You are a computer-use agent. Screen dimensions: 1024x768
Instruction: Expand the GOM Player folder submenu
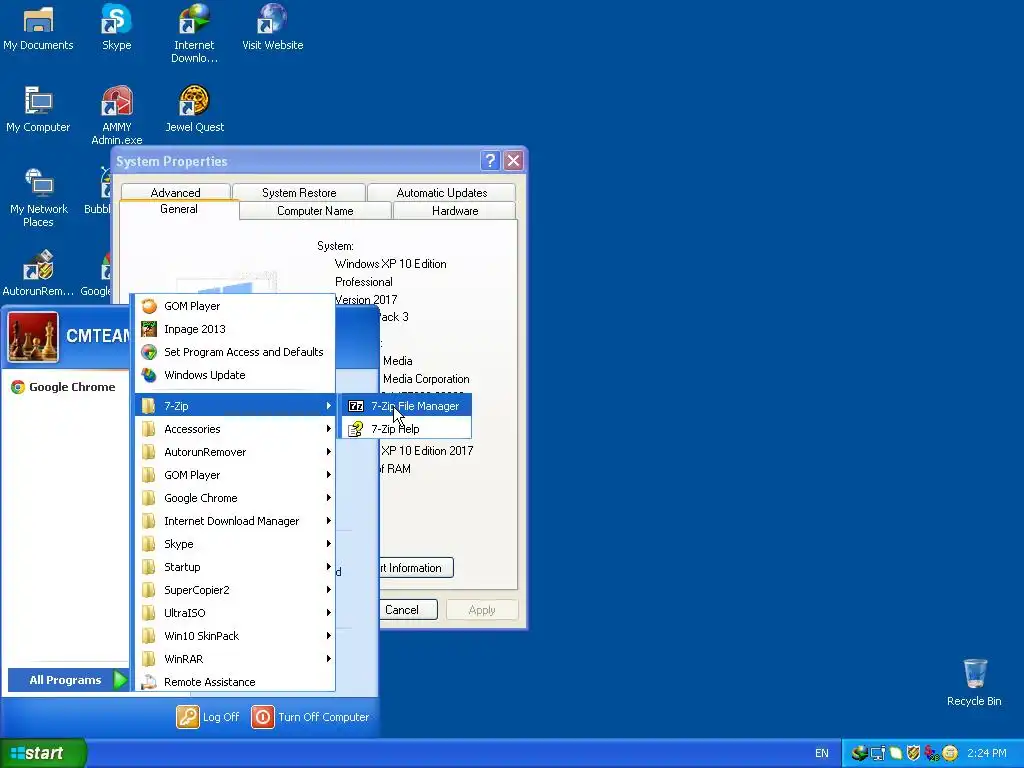tap(235, 475)
